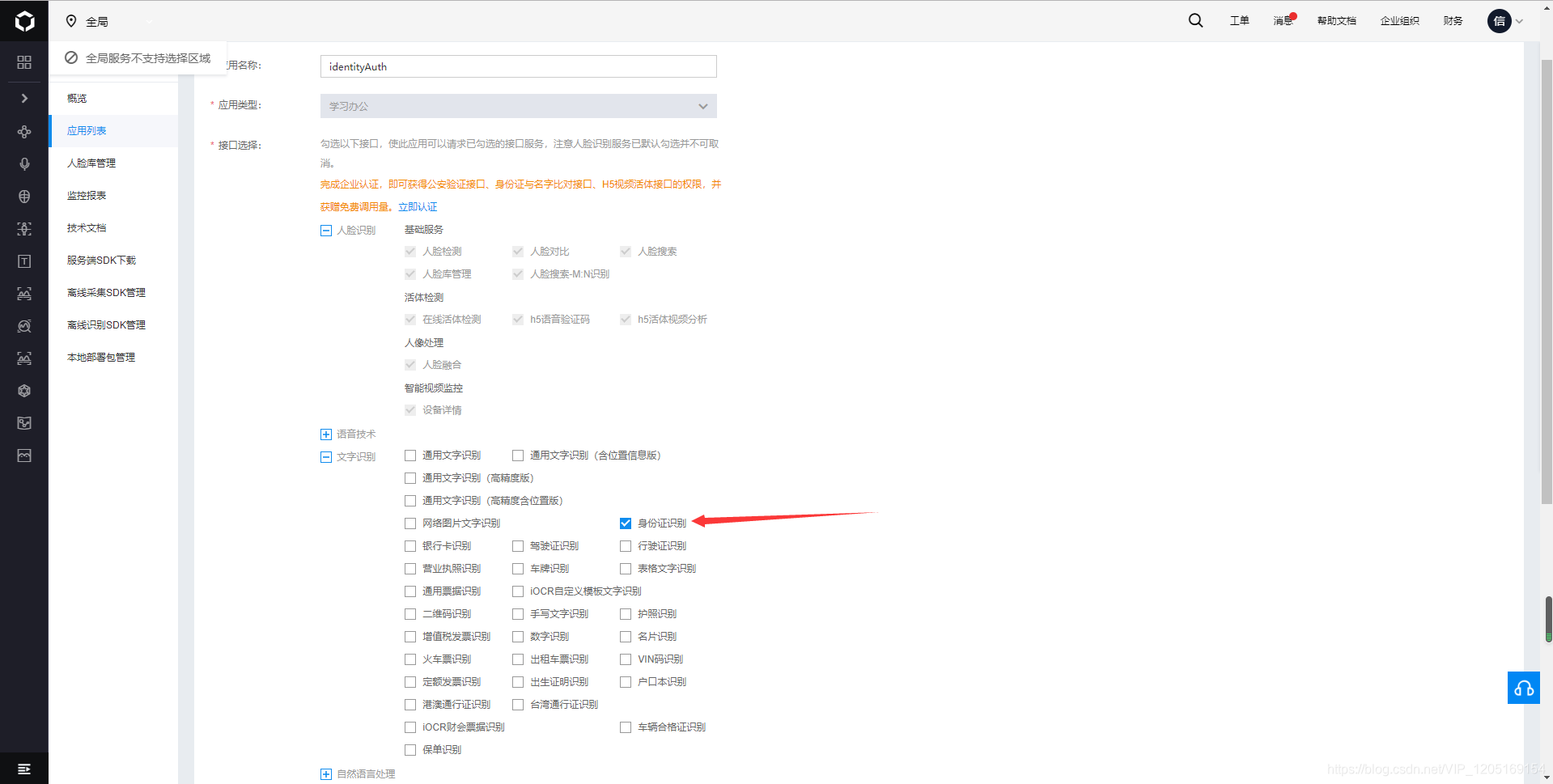Disable the 身份证识别 checkbox

coord(625,523)
